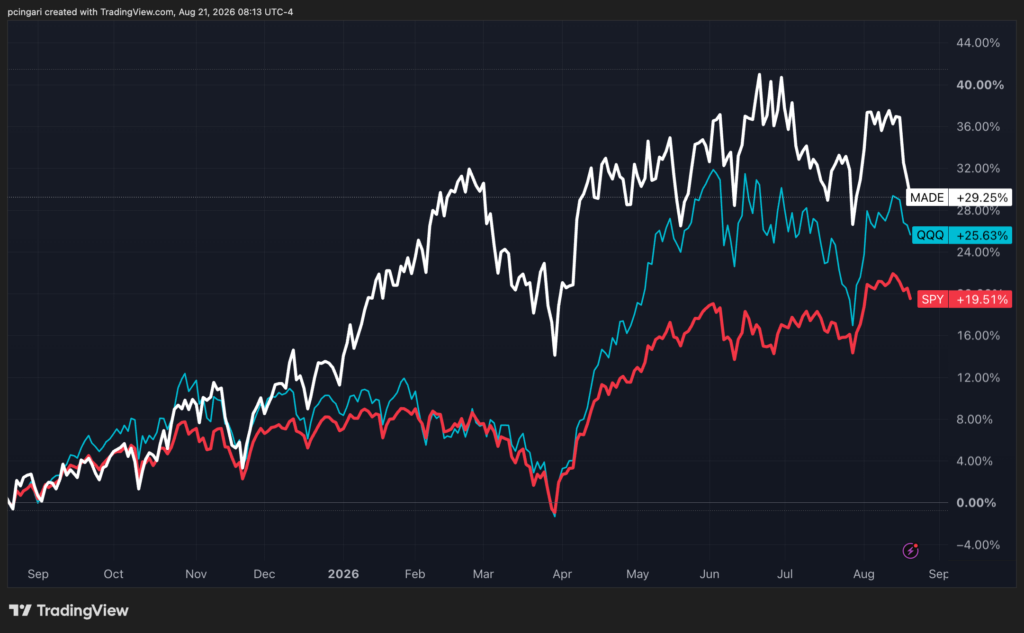Click the Dec time axis label
Screen dimensions: 1024x633
264,574
